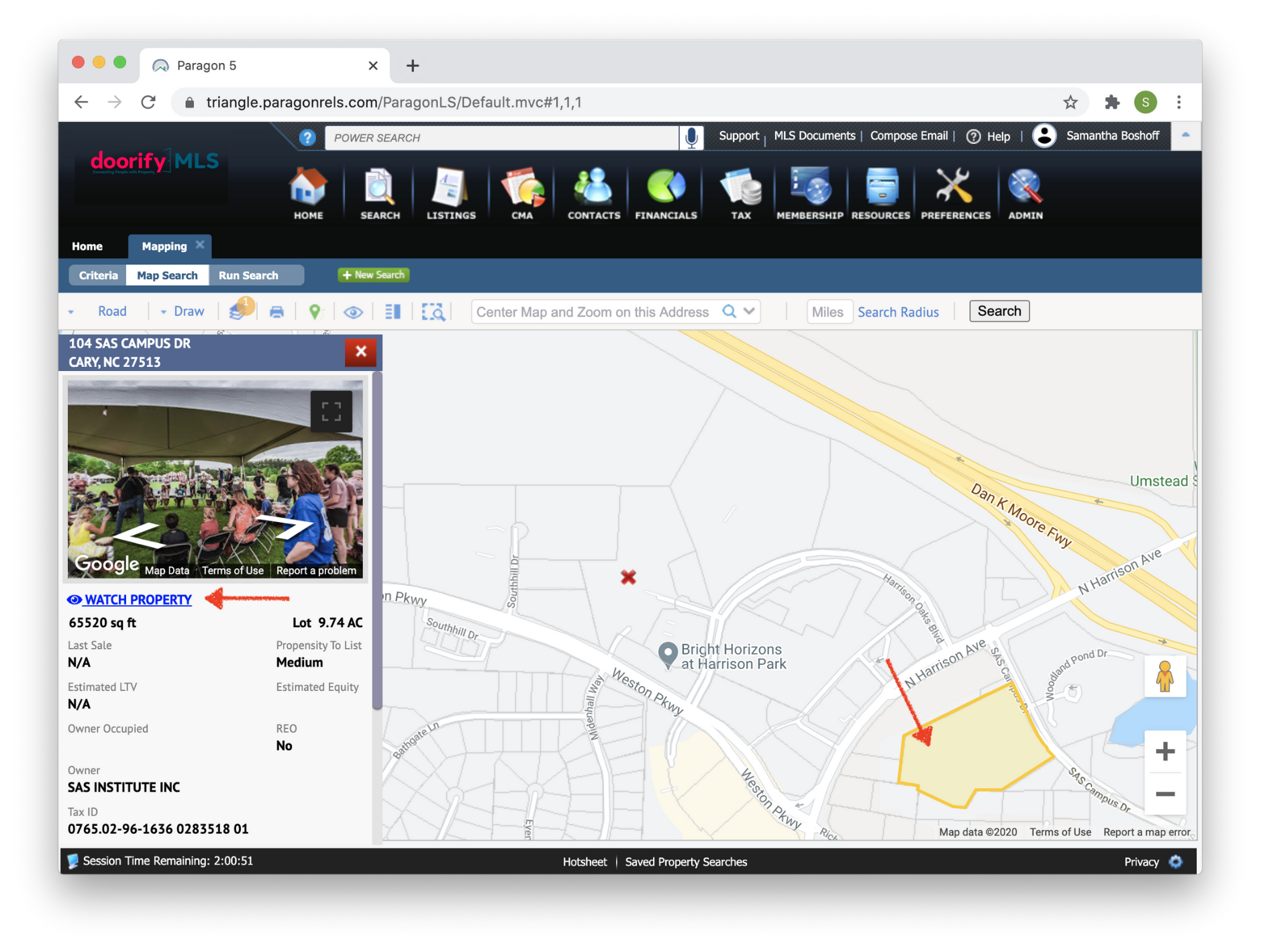Click the property panel scrollbar
1261x952 pixels.
coord(377,541)
